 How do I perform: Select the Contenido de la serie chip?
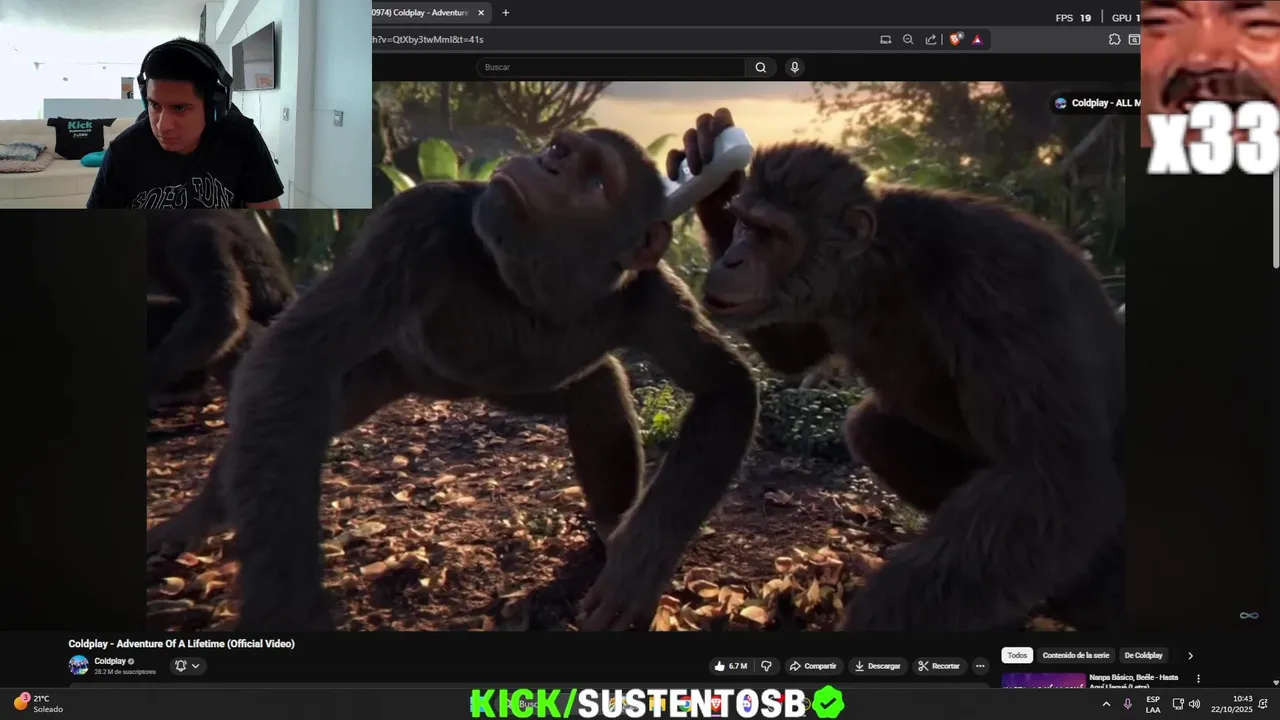(1076, 656)
